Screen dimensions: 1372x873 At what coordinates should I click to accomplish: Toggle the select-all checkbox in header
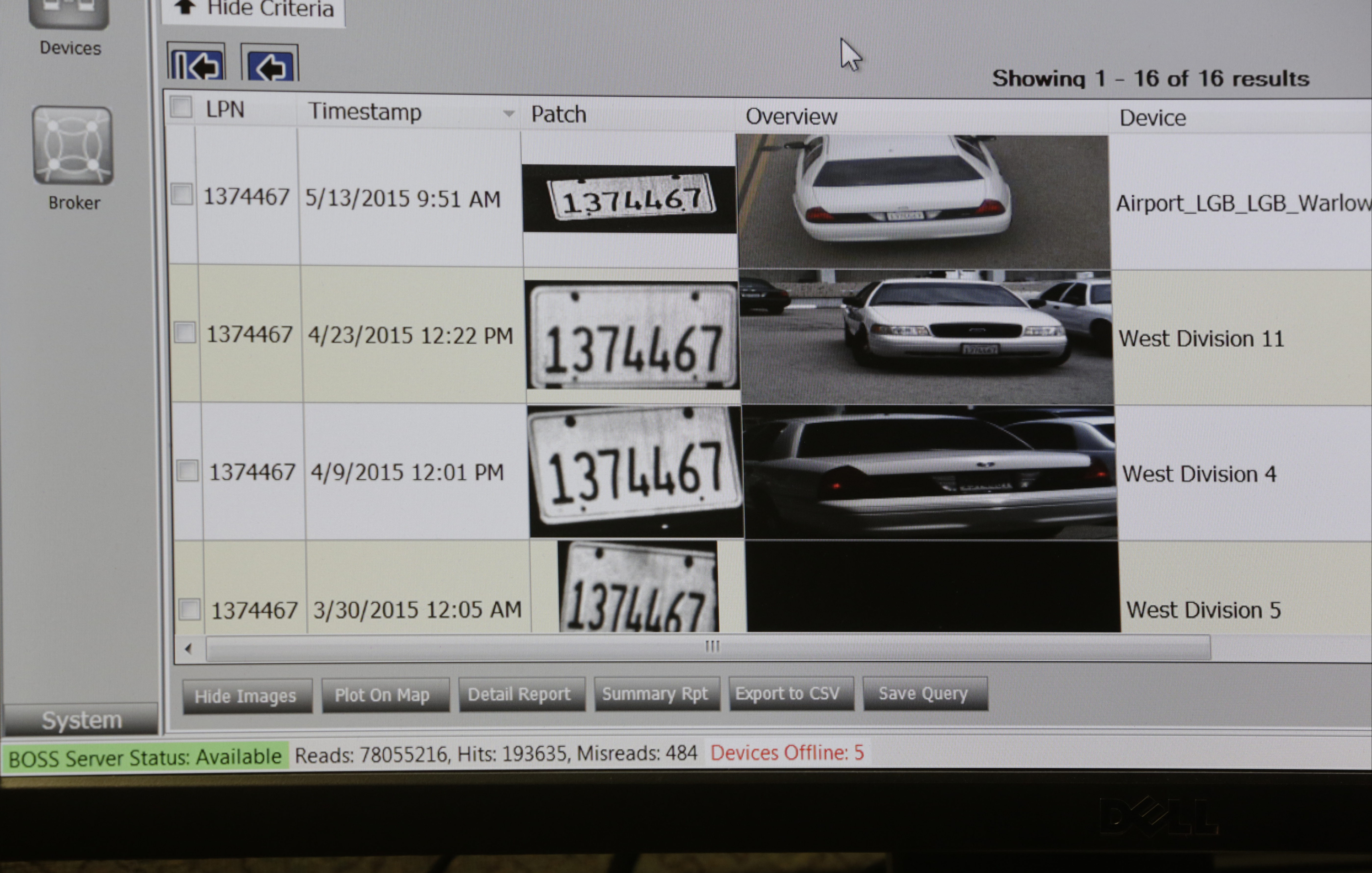click(x=181, y=107)
